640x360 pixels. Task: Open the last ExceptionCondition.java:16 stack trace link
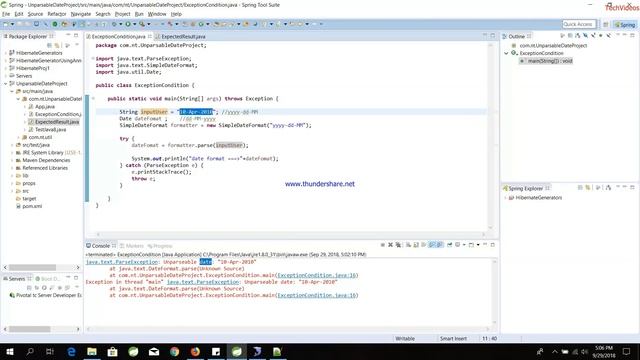click(317, 295)
